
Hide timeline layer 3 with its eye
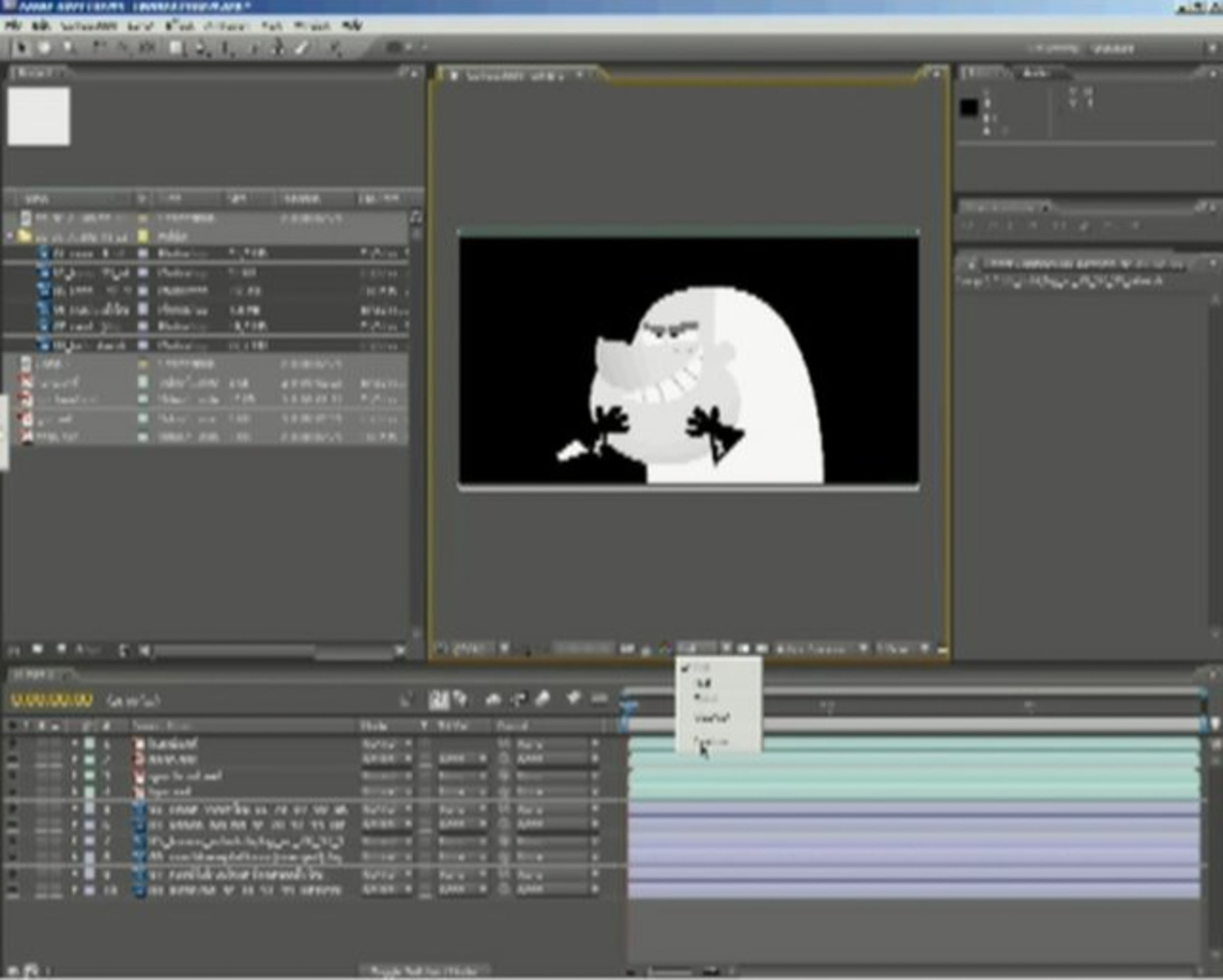(12, 776)
